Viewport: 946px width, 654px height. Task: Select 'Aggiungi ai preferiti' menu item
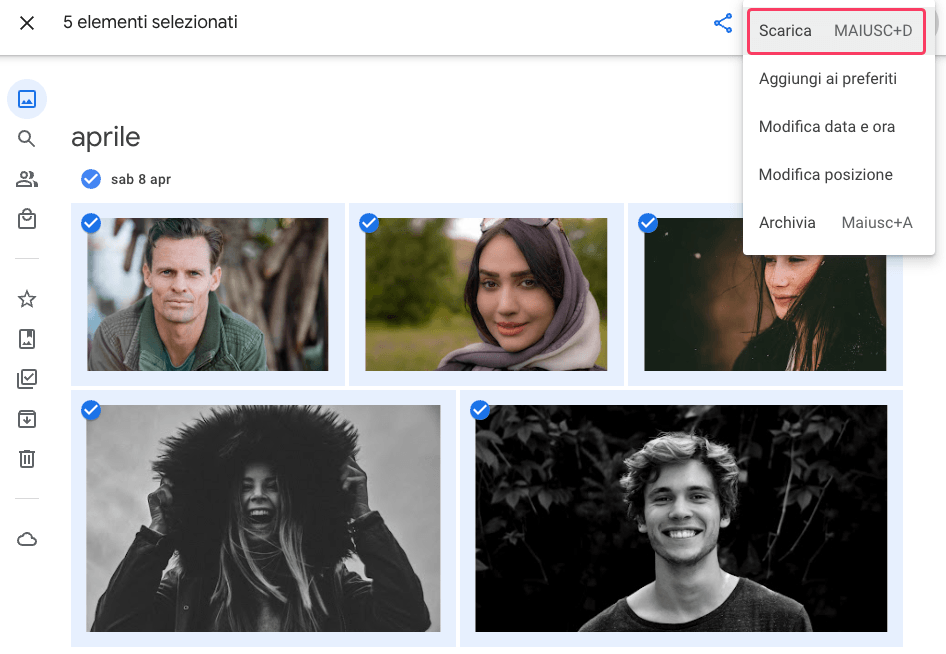(x=827, y=79)
